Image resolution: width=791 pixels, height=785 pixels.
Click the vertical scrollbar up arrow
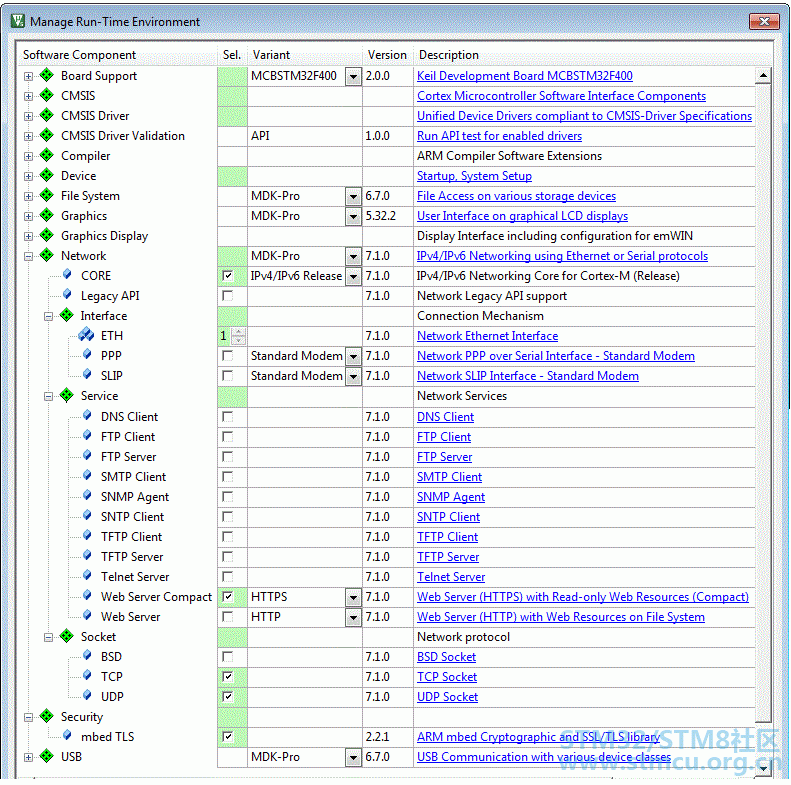point(763,76)
